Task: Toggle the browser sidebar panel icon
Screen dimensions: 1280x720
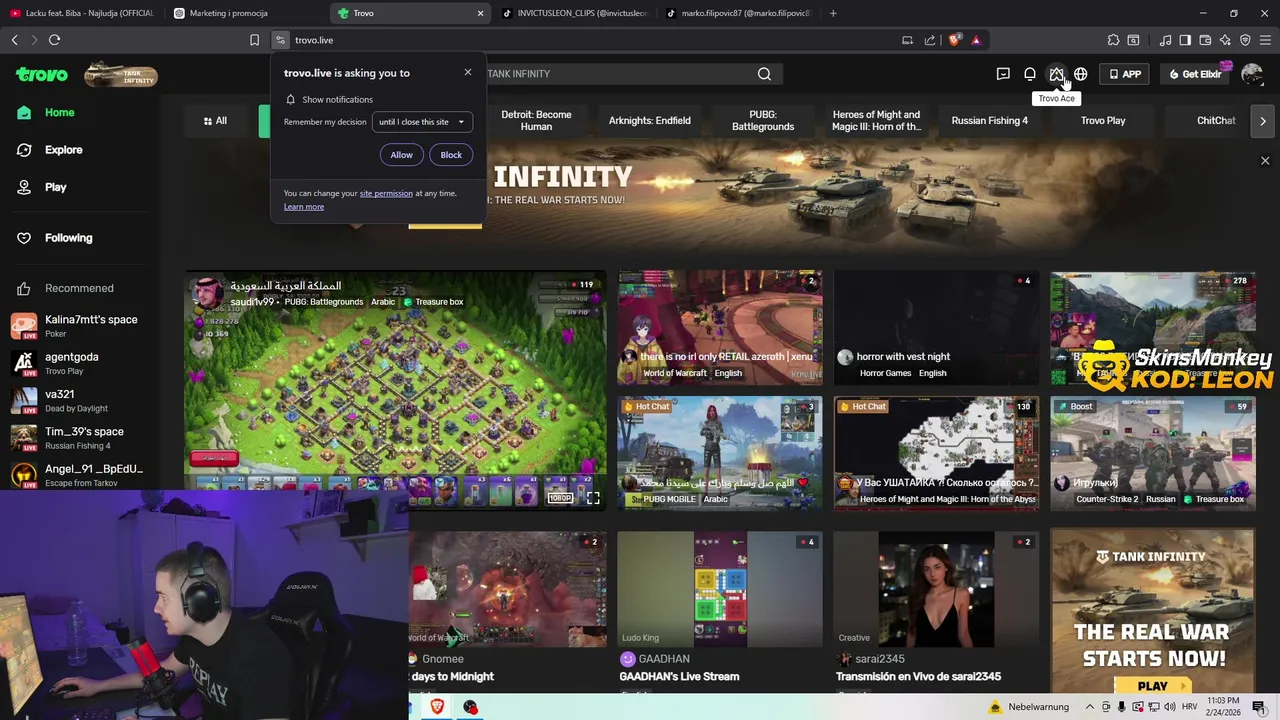Action: pos(1185,40)
